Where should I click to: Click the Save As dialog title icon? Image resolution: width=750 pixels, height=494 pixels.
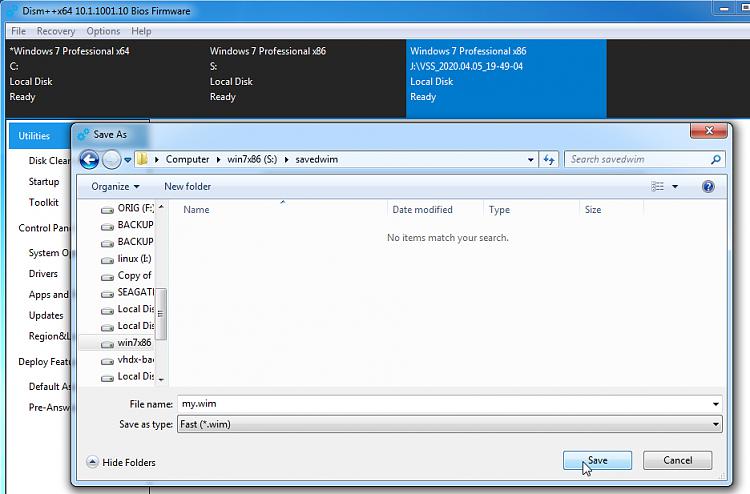point(83,135)
